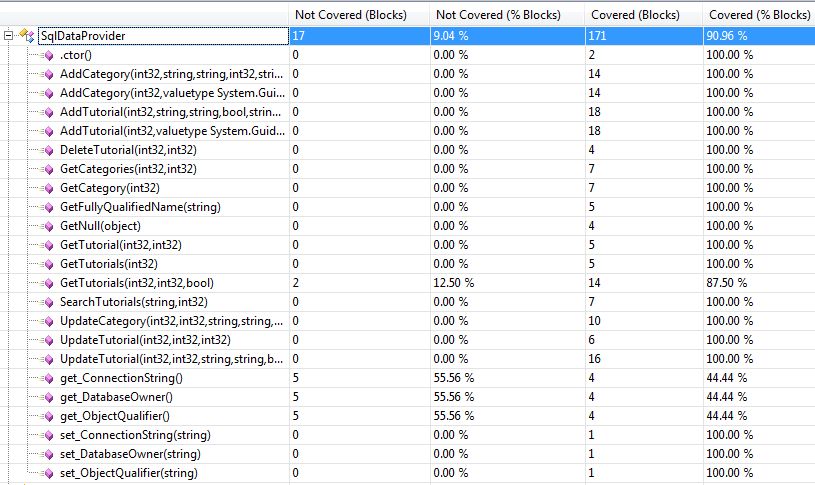Select set_ObjectQualifier(string) method
815x485 pixels.
point(129,473)
